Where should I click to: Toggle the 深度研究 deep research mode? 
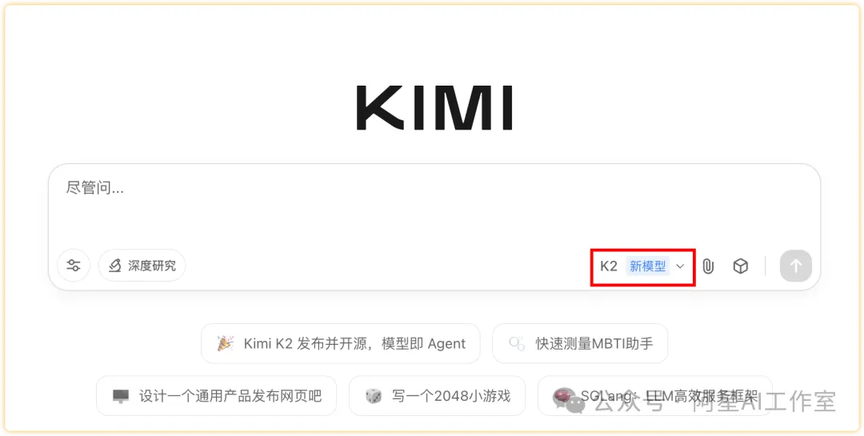142,266
